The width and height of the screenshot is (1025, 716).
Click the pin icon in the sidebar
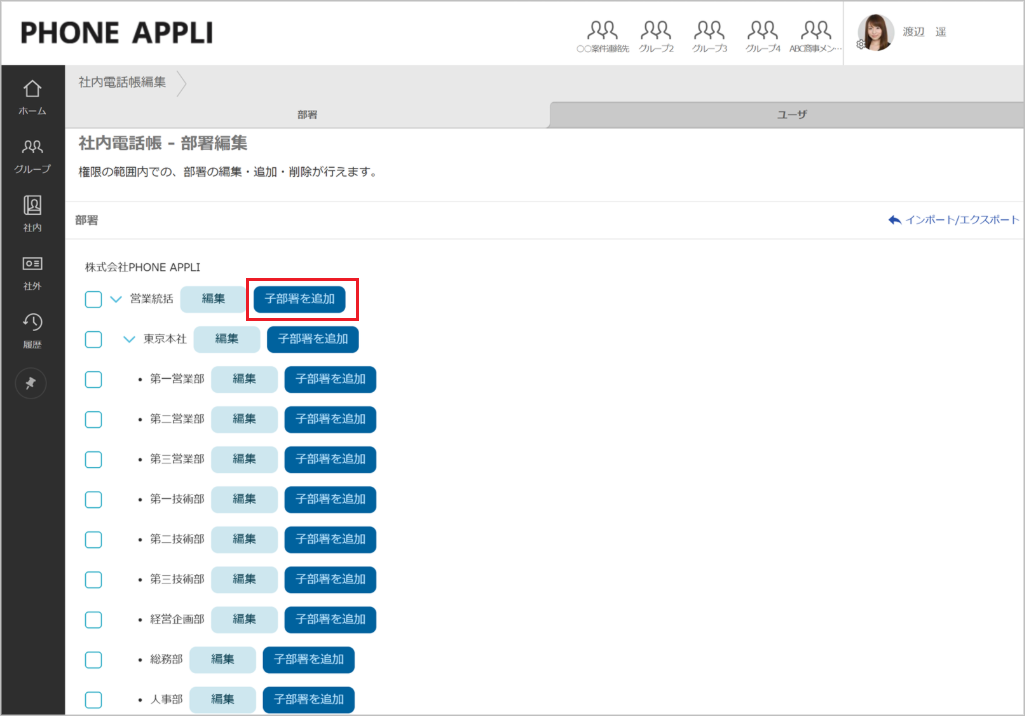coord(31,384)
